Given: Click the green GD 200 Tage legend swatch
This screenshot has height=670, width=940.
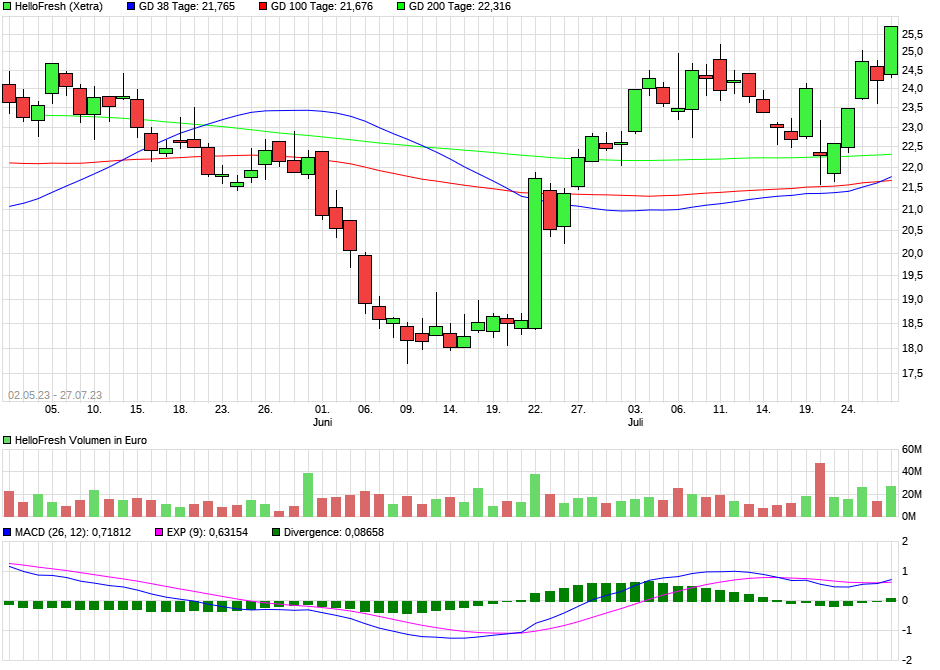Looking at the screenshot, I should [x=401, y=7].
